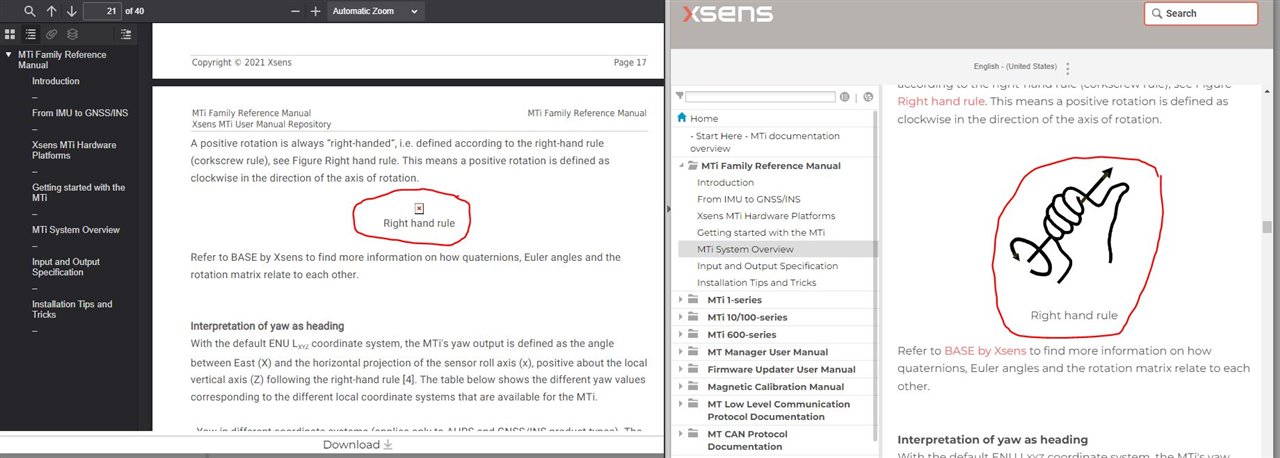The height and width of the screenshot is (458, 1280).
Task: Select Getting started with the MTi in navigation
Action: (761, 232)
